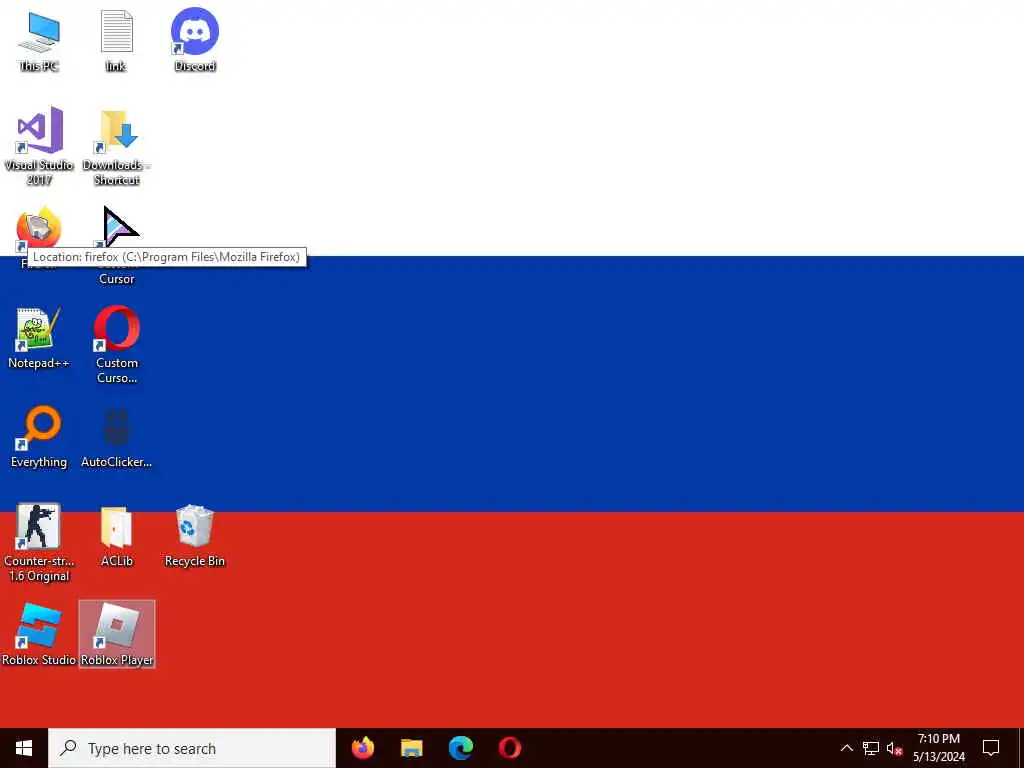Image resolution: width=1024 pixels, height=768 pixels.
Task: Launch Microsoft Edge from the taskbar
Action: coord(460,748)
